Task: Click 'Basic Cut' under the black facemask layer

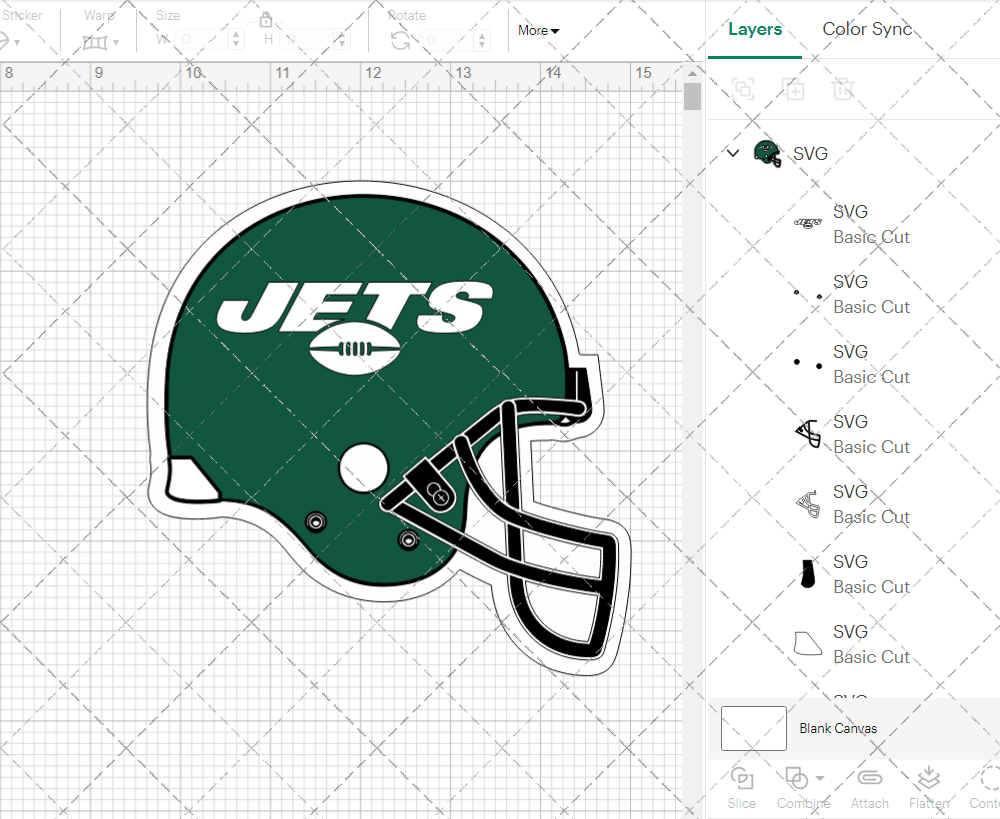Action: coord(871,446)
